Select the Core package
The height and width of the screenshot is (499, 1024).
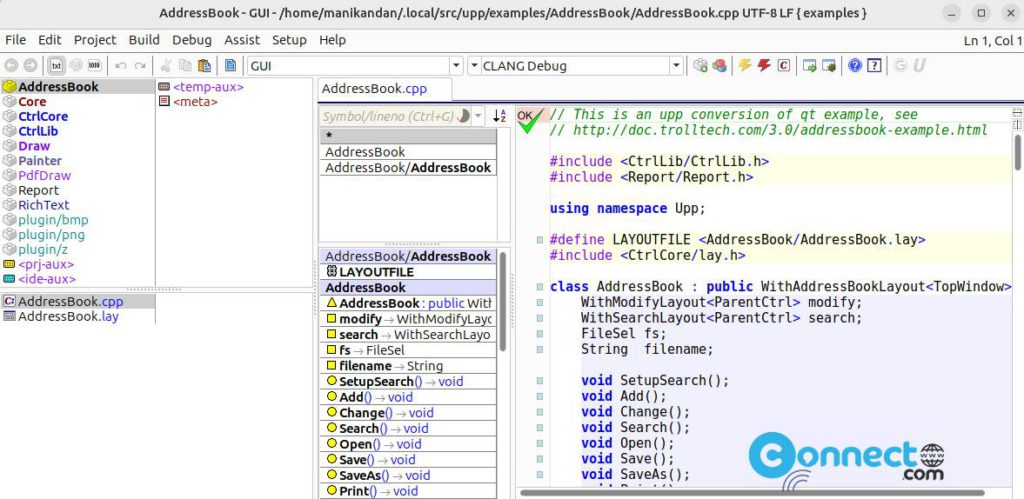[77, 101]
